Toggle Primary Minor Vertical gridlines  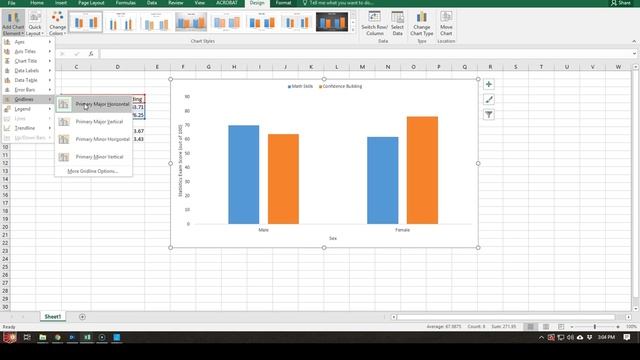tap(93, 157)
